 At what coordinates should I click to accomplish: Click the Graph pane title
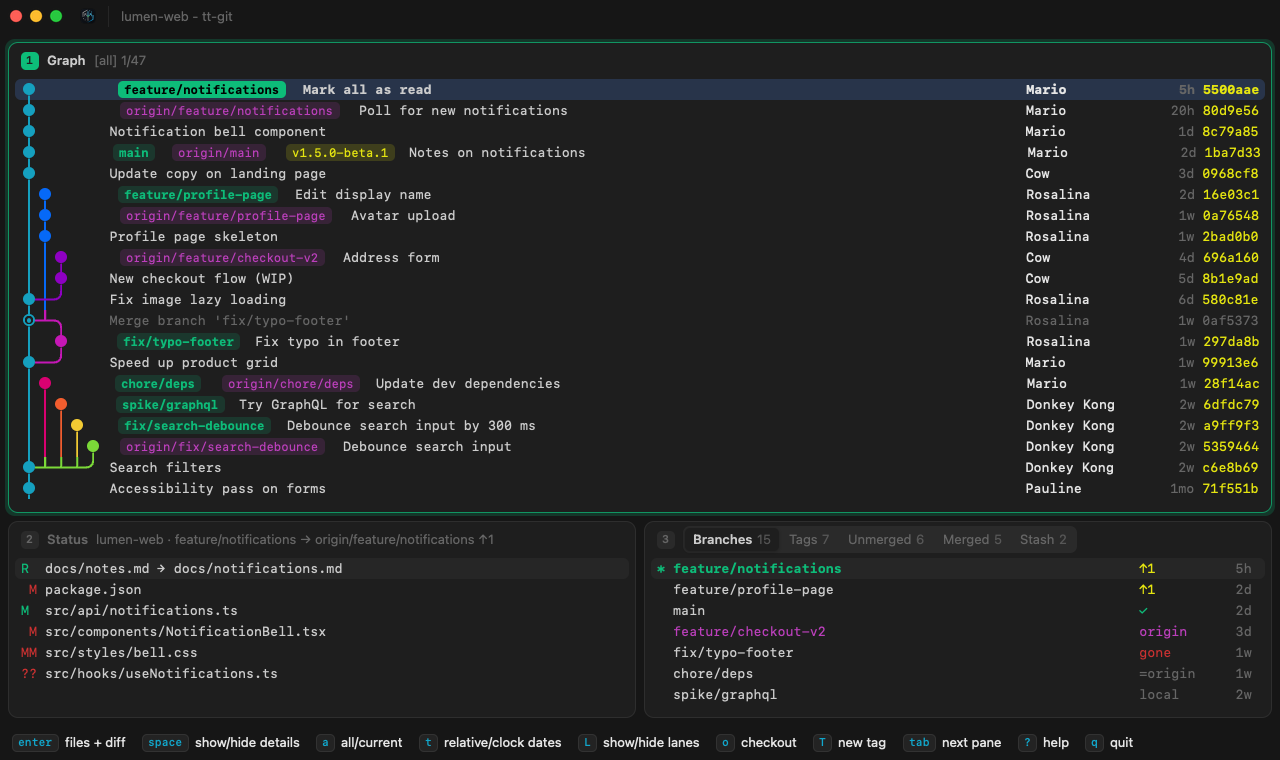pyautogui.click(x=66, y=60)
